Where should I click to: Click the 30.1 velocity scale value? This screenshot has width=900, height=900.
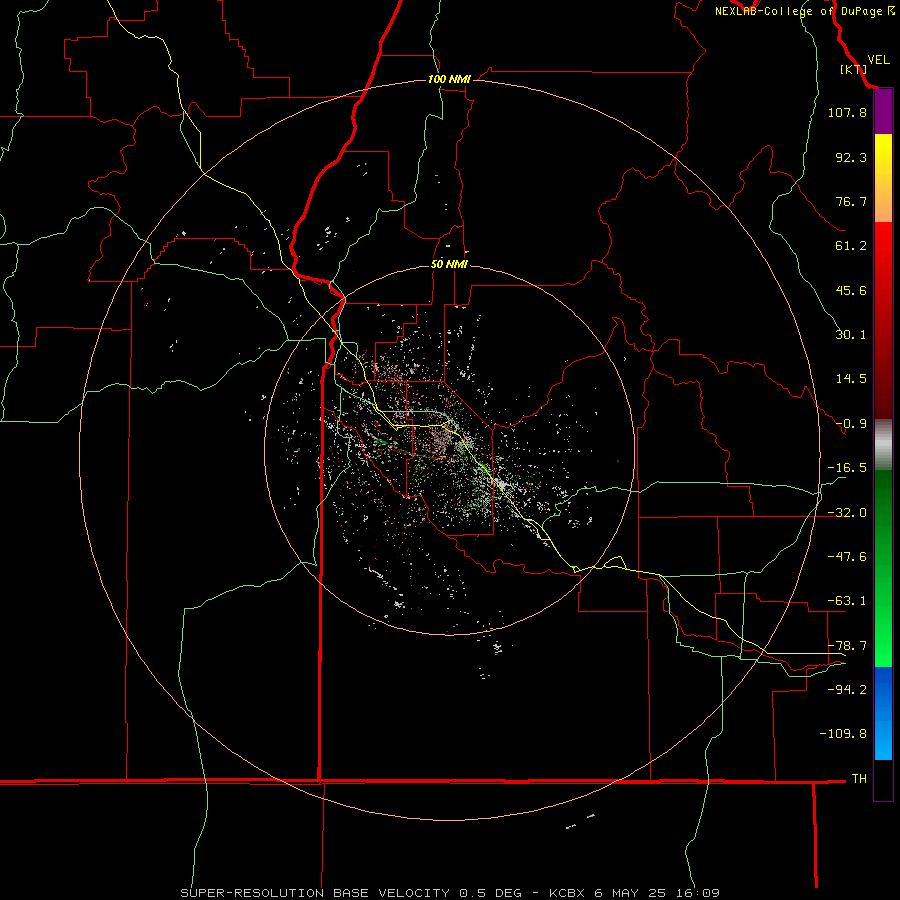[x=851, y=335]
